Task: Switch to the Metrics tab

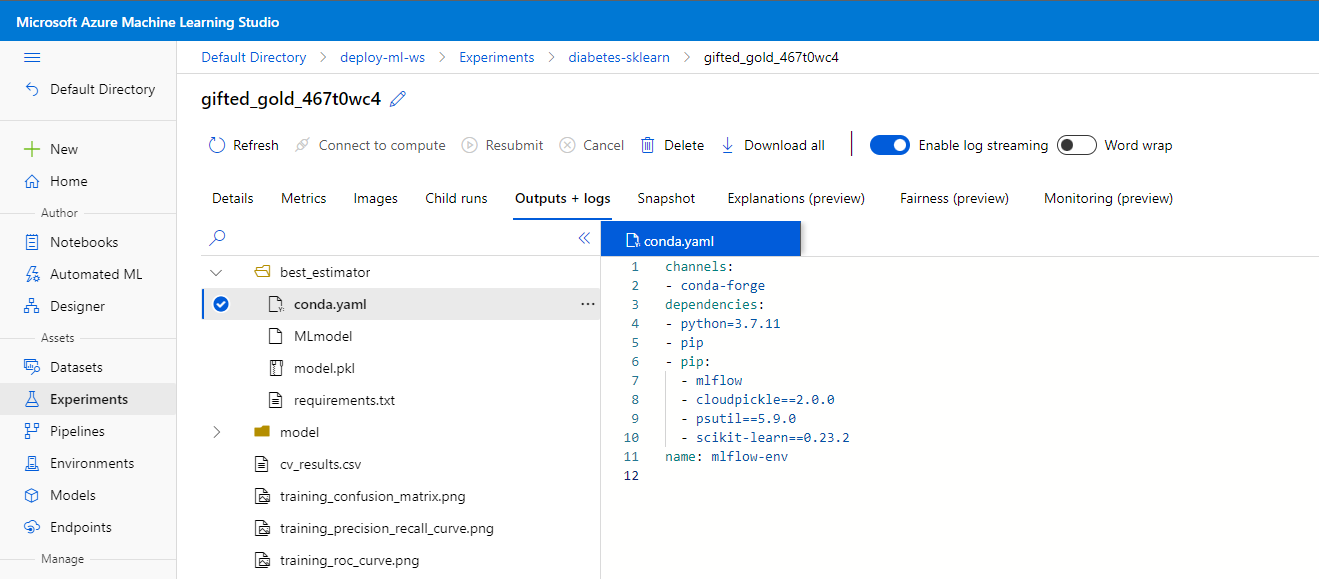Action: [x=303, y=198]
